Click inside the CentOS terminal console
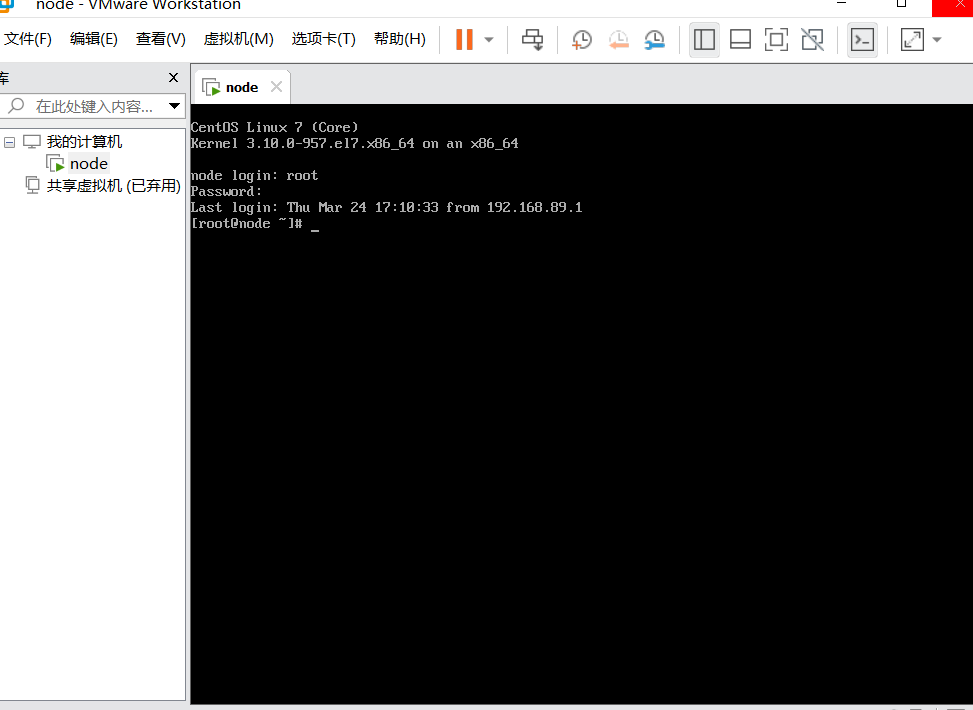Image resolution: width=973 pixels, height=710 pixels. click(581, 403)
